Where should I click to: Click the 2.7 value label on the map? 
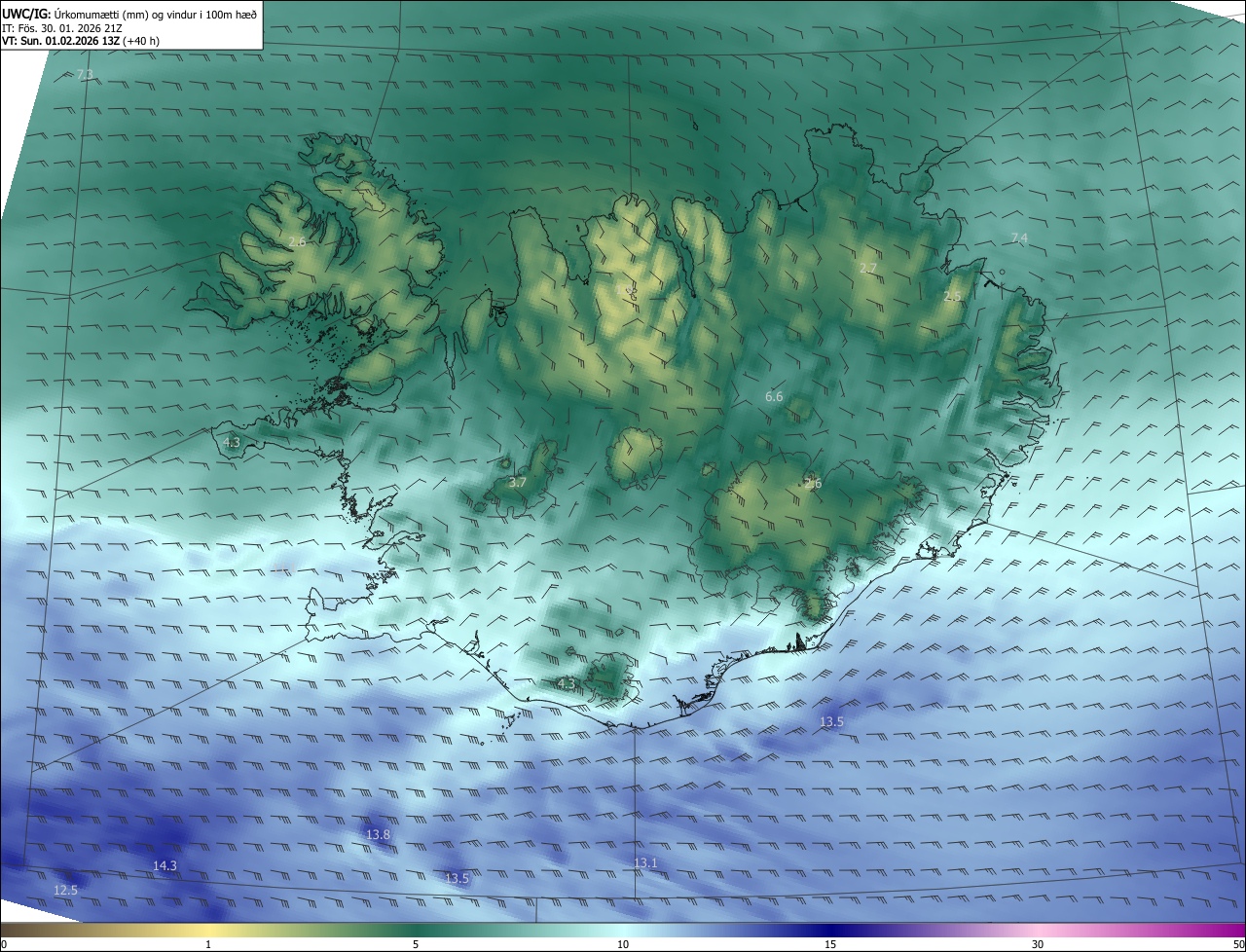(868, 268)
